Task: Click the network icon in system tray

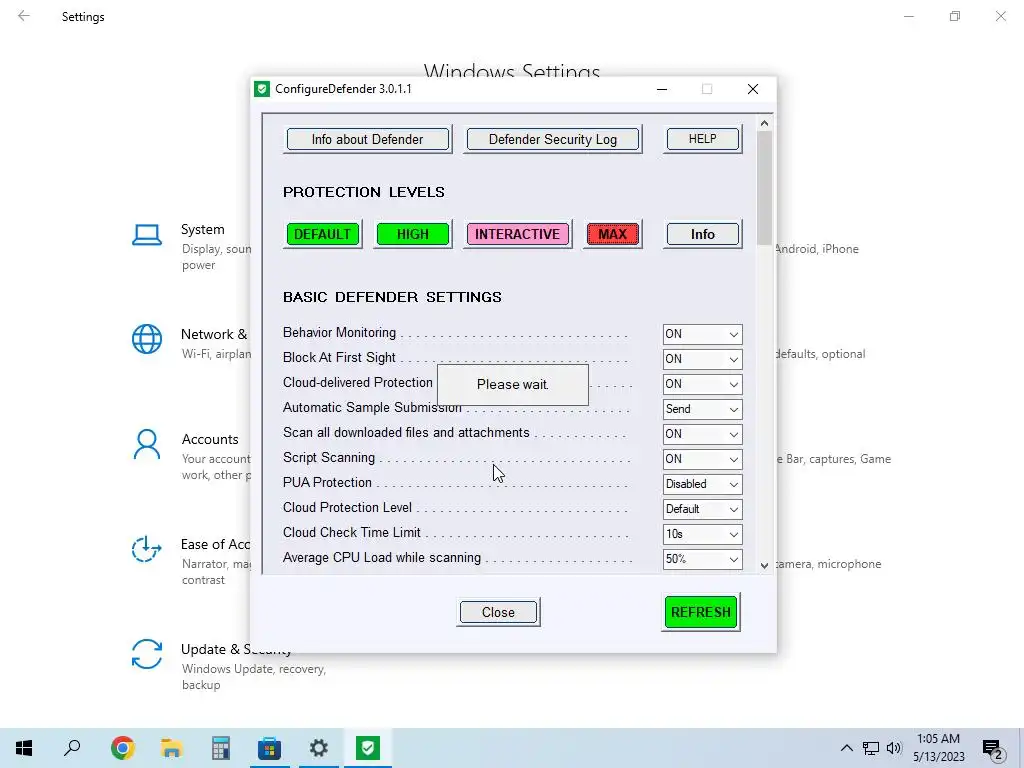Action: (x=871, y=748)
